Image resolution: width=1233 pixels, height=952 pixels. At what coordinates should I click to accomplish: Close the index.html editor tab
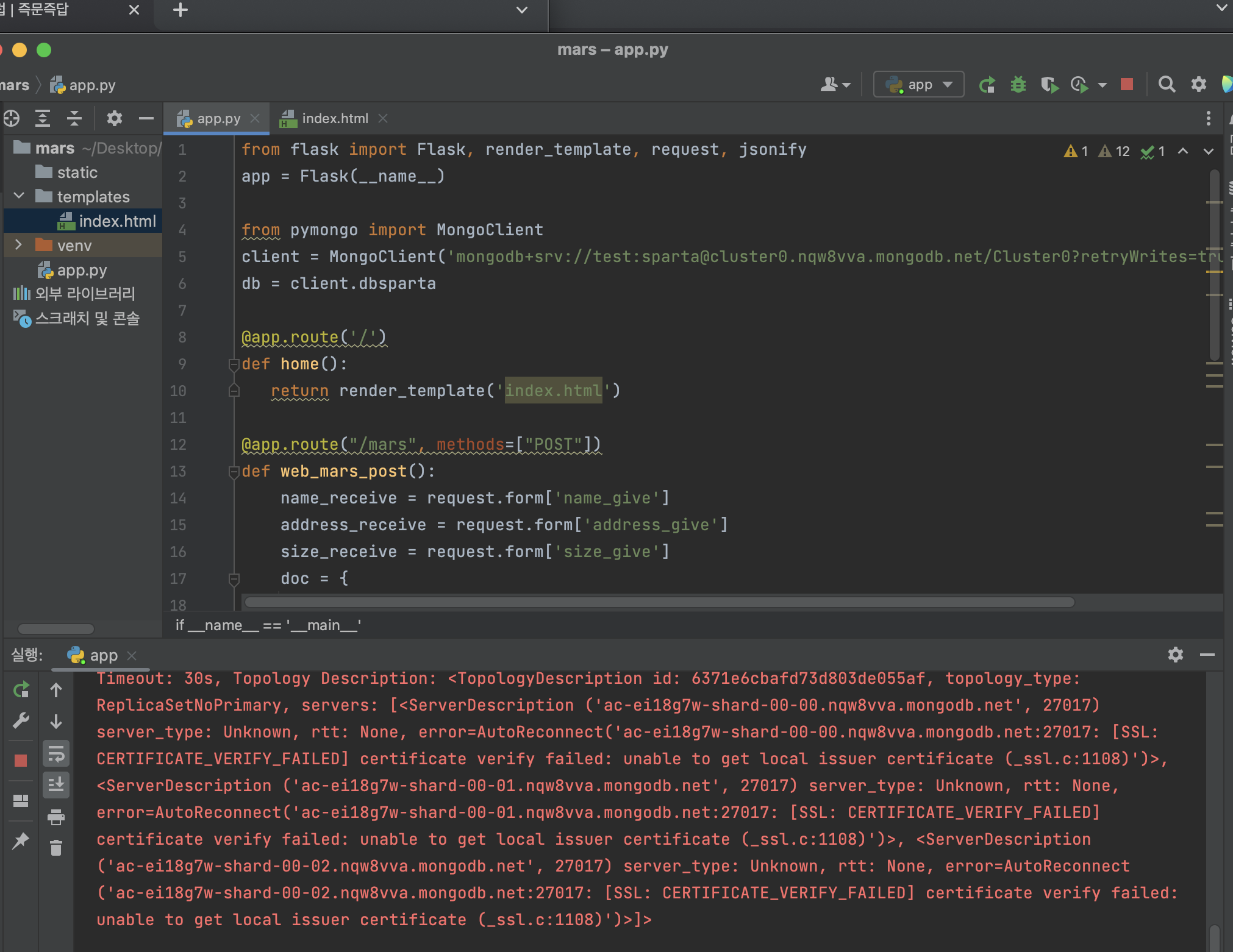tap(383, 118)
